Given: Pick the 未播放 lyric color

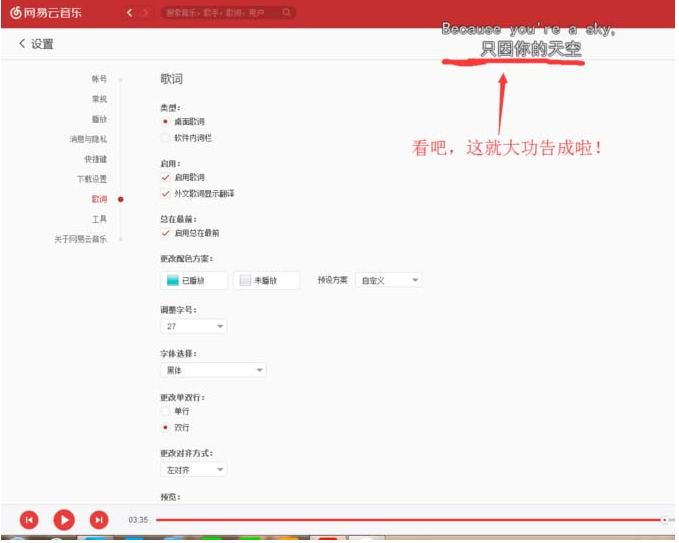Looking at the screenshot, I should (x=267, y=281).
